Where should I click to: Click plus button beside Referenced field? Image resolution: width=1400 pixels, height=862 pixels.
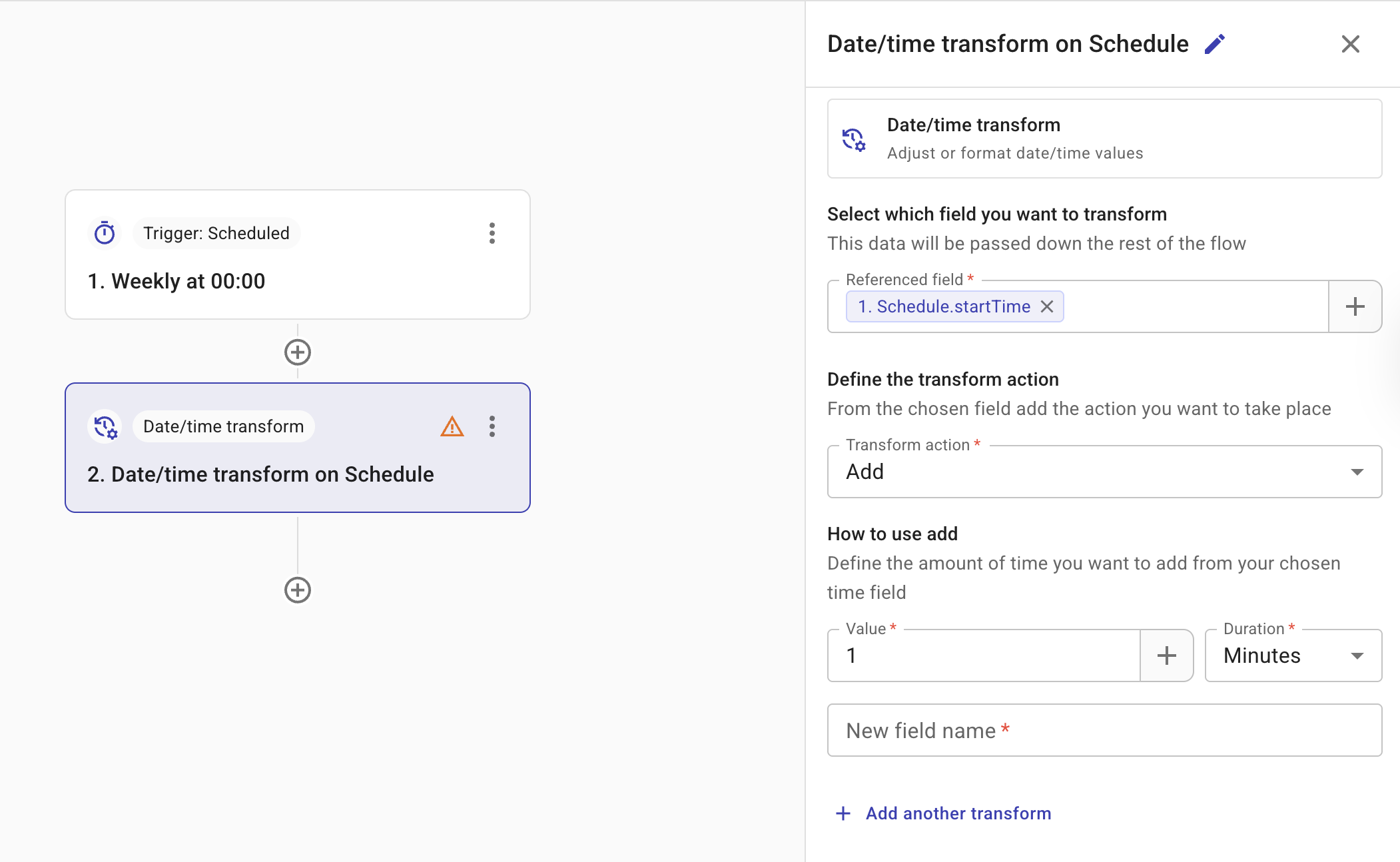1355,306
